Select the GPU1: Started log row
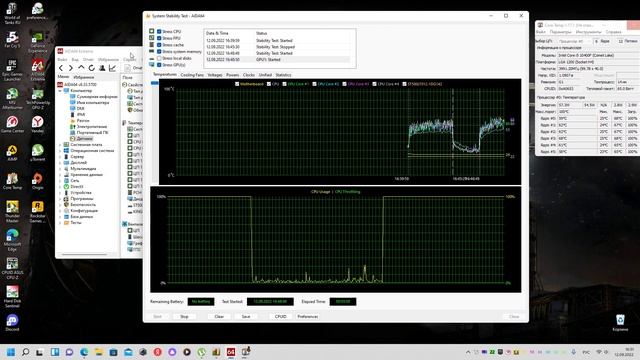 point(278,60)
